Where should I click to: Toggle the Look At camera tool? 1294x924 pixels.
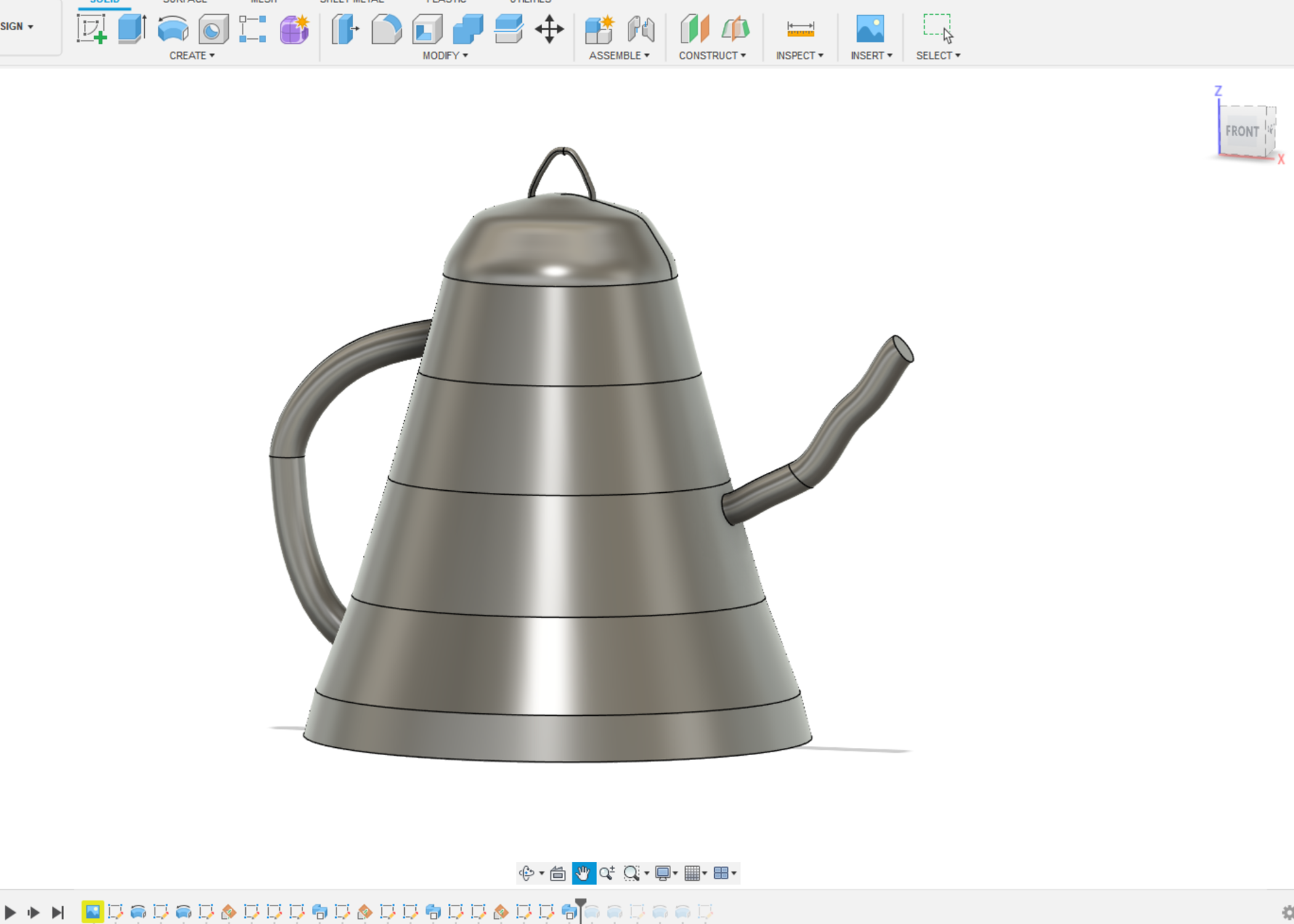558,873
